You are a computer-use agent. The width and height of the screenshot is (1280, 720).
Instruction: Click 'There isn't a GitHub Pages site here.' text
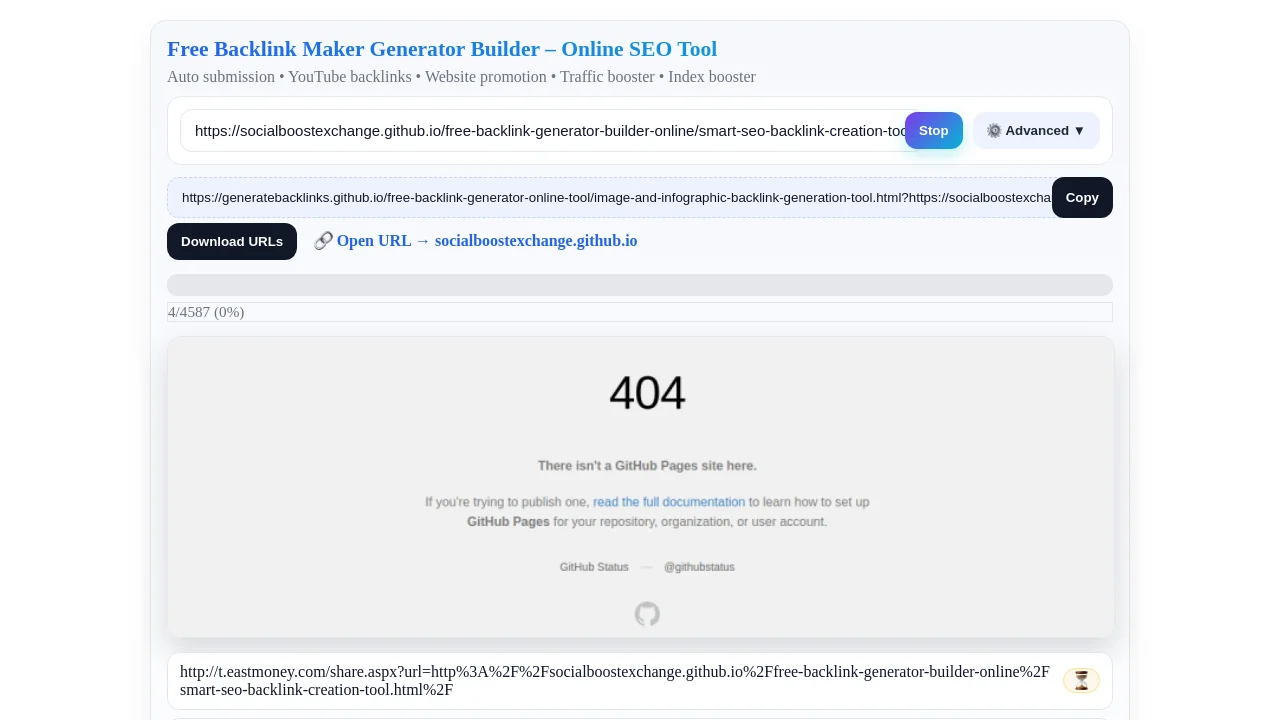pyautogui.click(x=647, y=466)
